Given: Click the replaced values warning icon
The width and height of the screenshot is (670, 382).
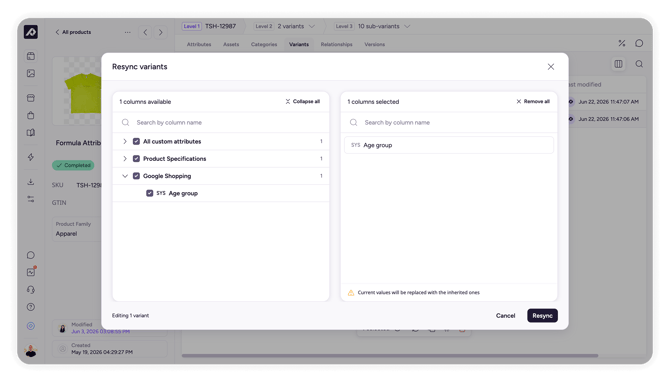Looking at the screenshot, I should point(351,293).
